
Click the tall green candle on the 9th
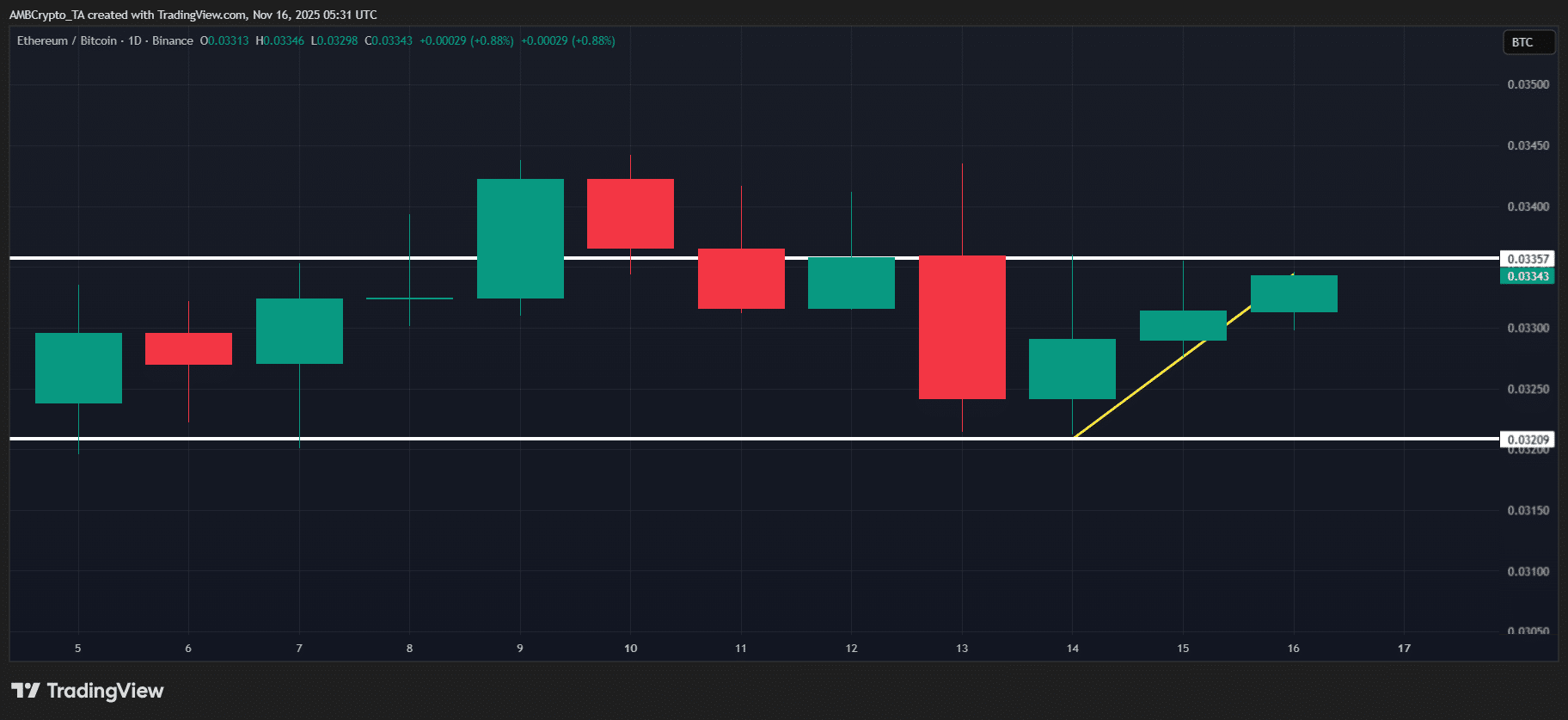pyautogui.click(x=520, y=238)
